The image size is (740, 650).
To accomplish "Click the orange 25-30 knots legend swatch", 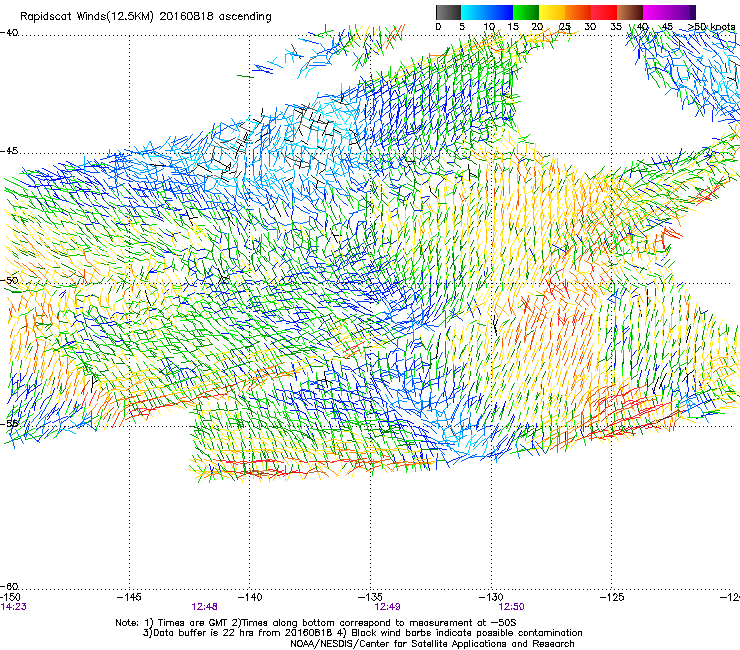I will [578, 12].
